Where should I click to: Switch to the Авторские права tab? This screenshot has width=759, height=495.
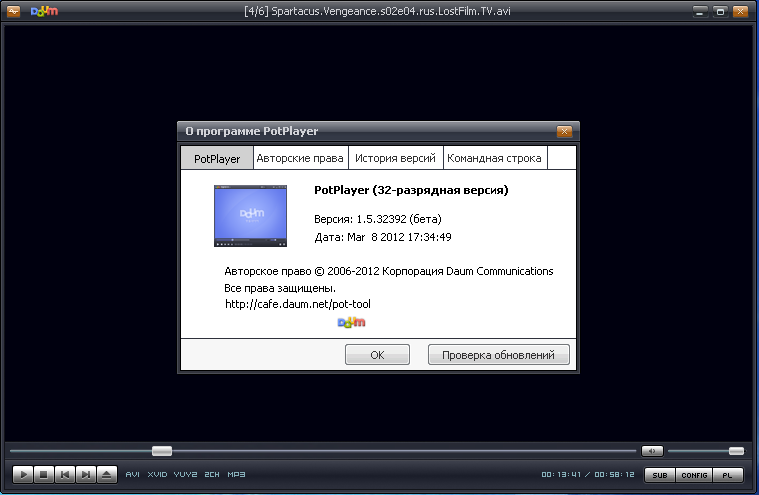pos(300,158)
